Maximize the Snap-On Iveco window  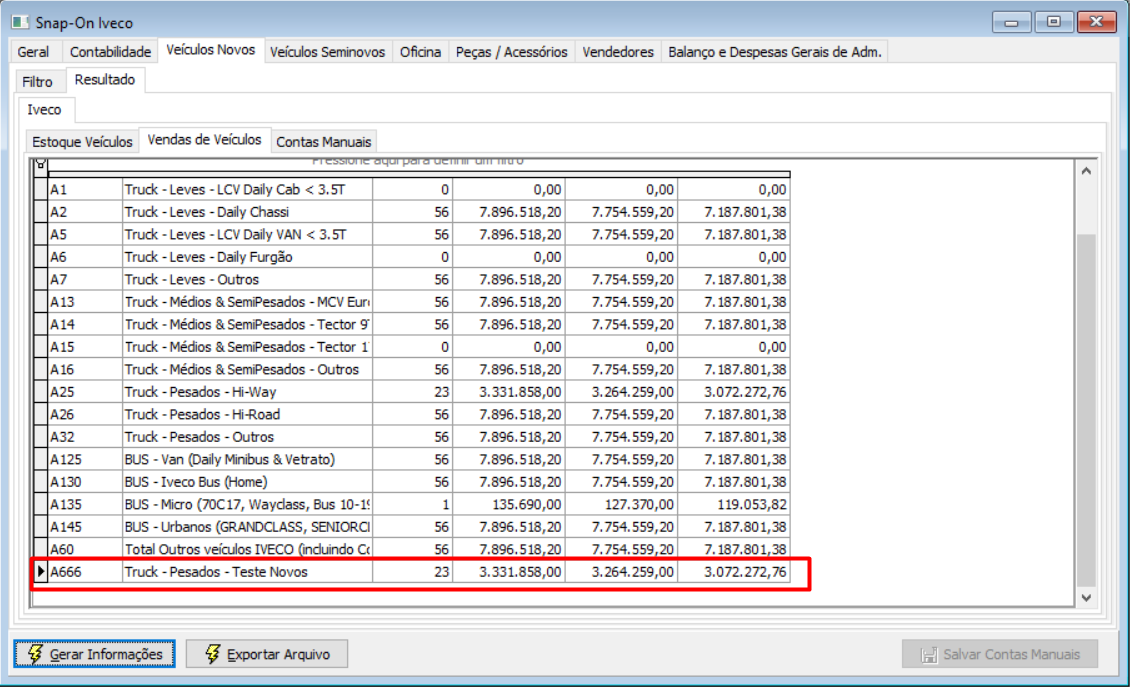tap(1053, 22)
